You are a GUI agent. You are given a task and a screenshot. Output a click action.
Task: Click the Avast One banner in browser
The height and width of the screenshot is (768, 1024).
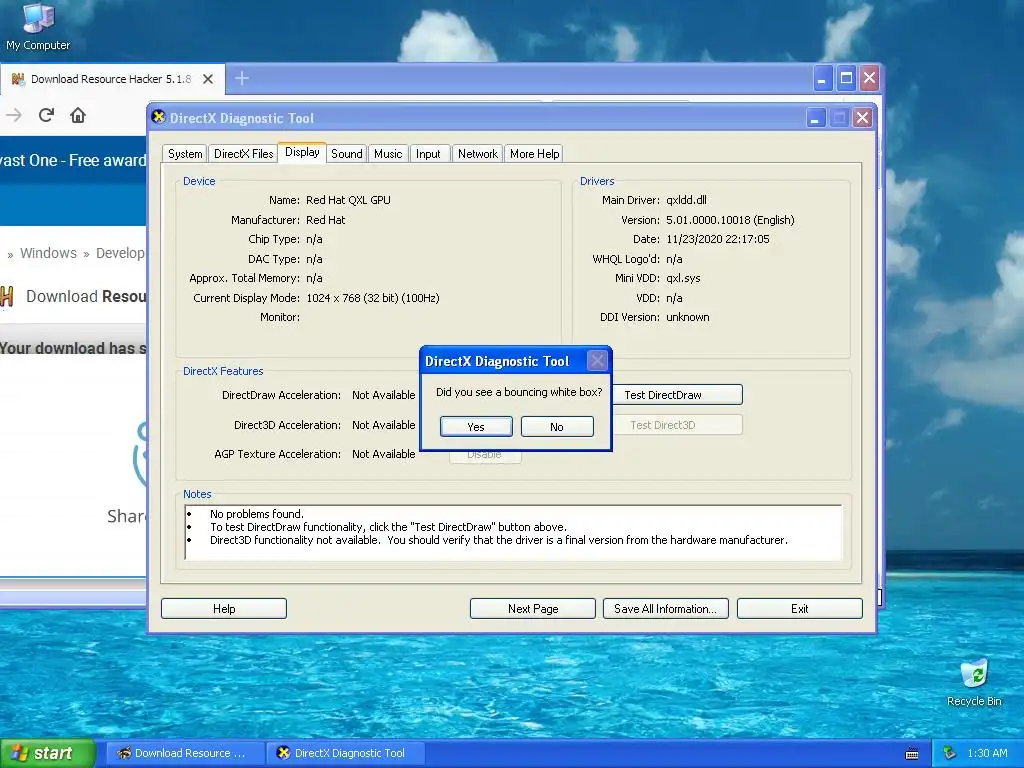click(73, 160)
